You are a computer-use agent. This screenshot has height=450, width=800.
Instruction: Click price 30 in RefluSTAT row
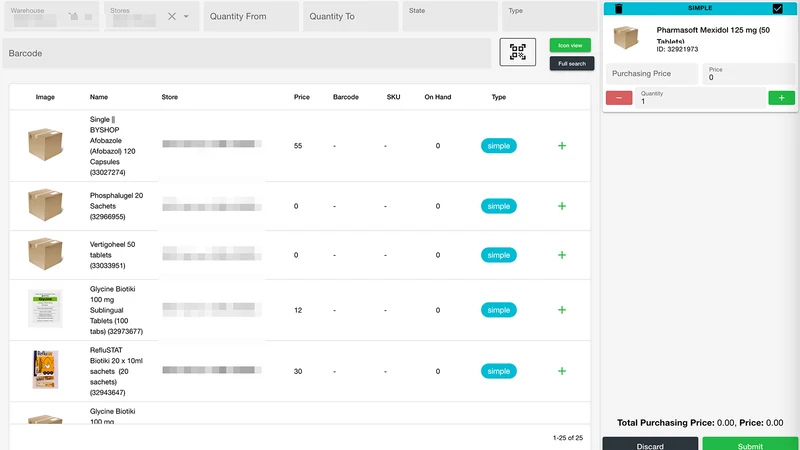point(298,371)
